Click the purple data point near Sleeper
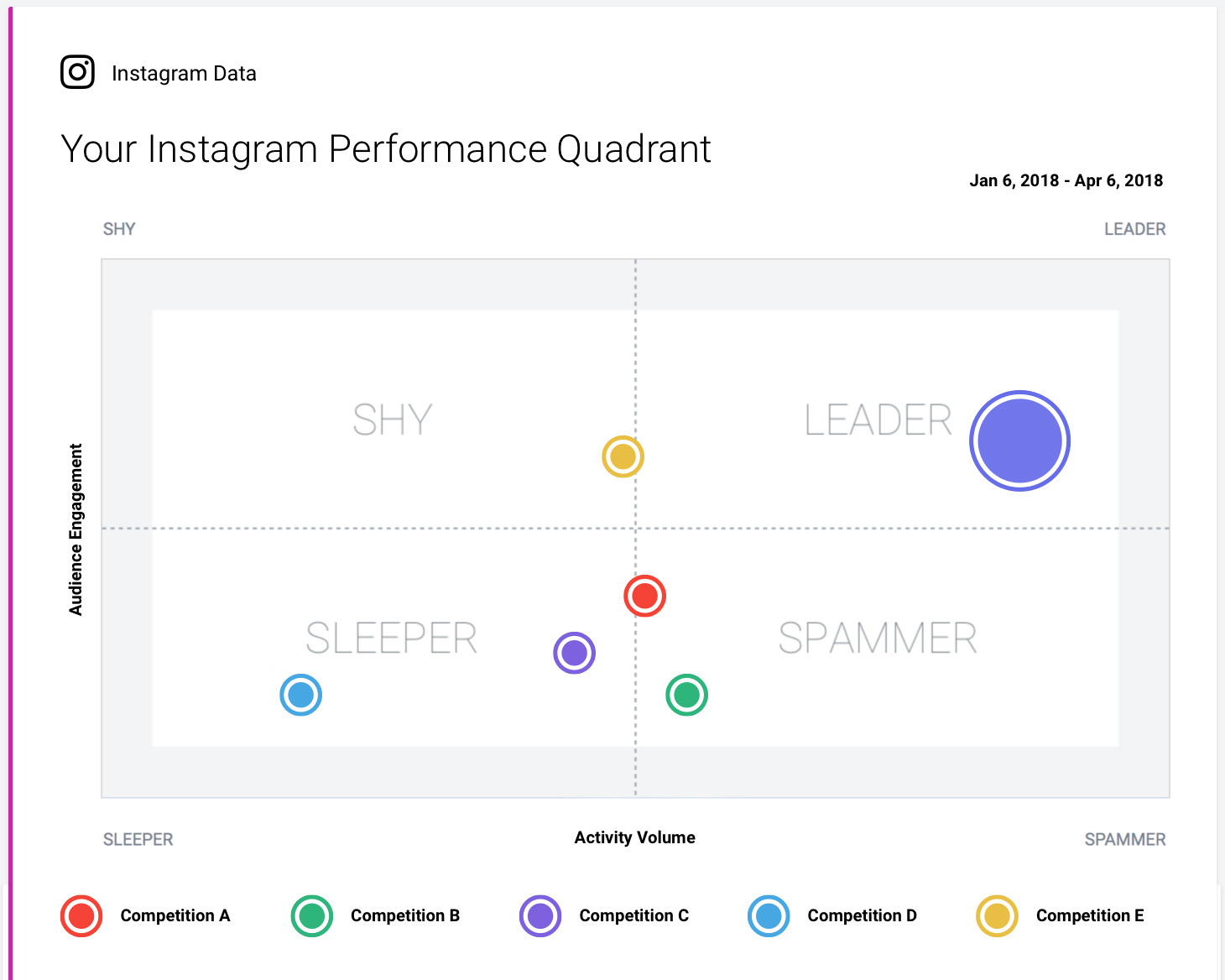Image resolution: width=1225 pixels, height=980 pixels. click(575, 653)
